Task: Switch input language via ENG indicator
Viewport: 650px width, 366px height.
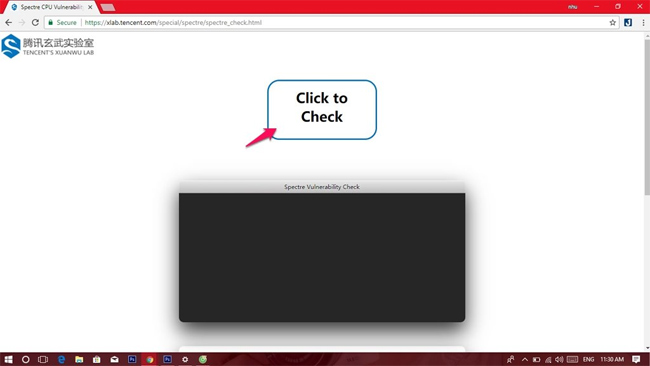Action: (588, 359)
